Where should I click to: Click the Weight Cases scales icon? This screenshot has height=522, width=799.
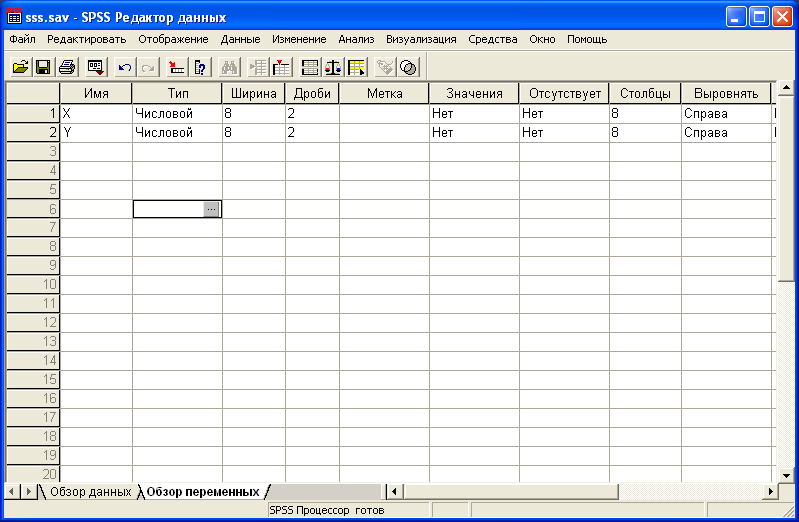[x=333, y=67]
